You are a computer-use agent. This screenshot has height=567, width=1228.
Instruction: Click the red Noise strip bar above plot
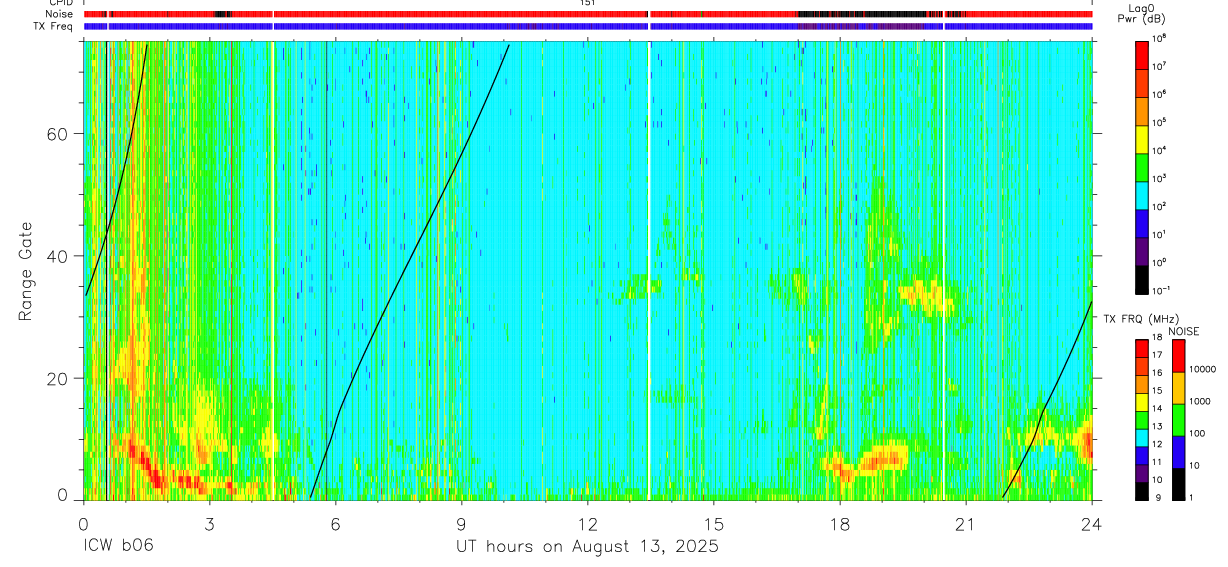coord(587,14)
